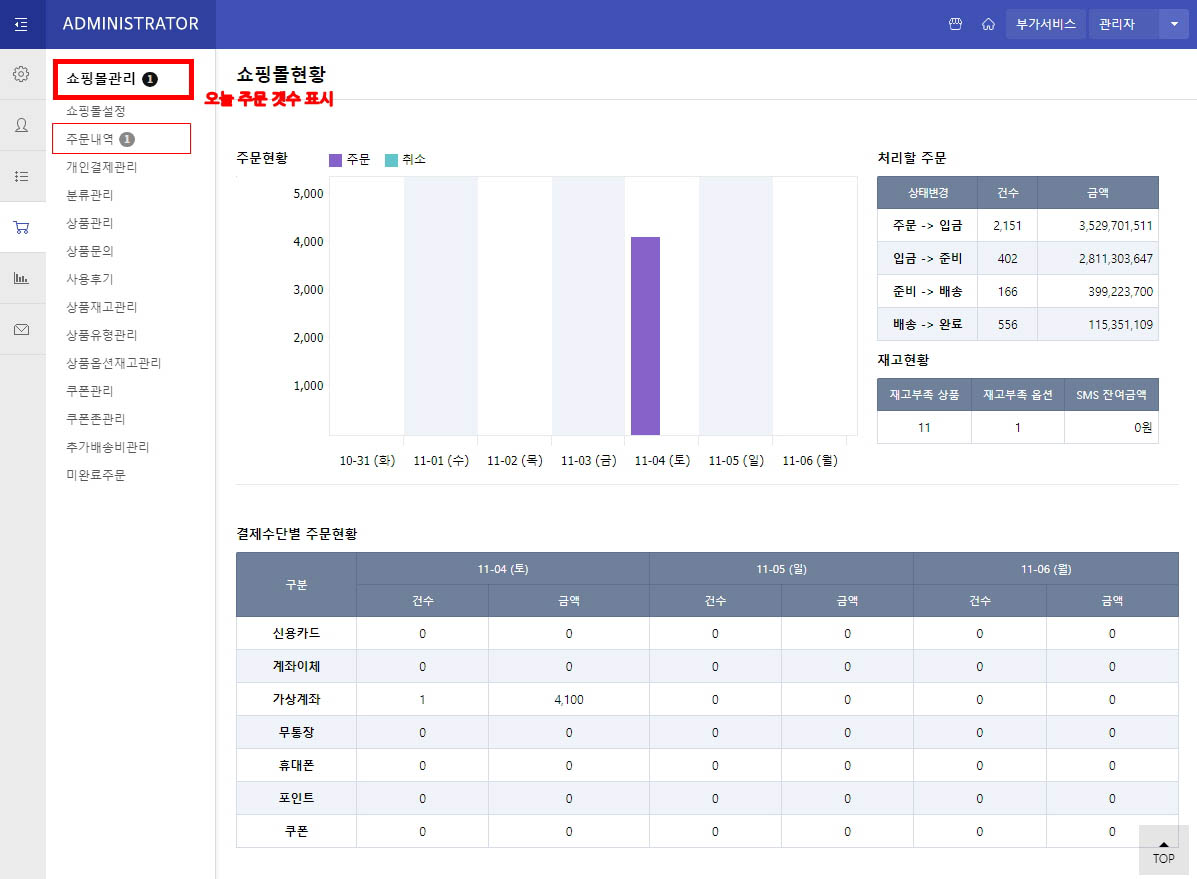Open member management via the user icon

[x=21, y=125]
